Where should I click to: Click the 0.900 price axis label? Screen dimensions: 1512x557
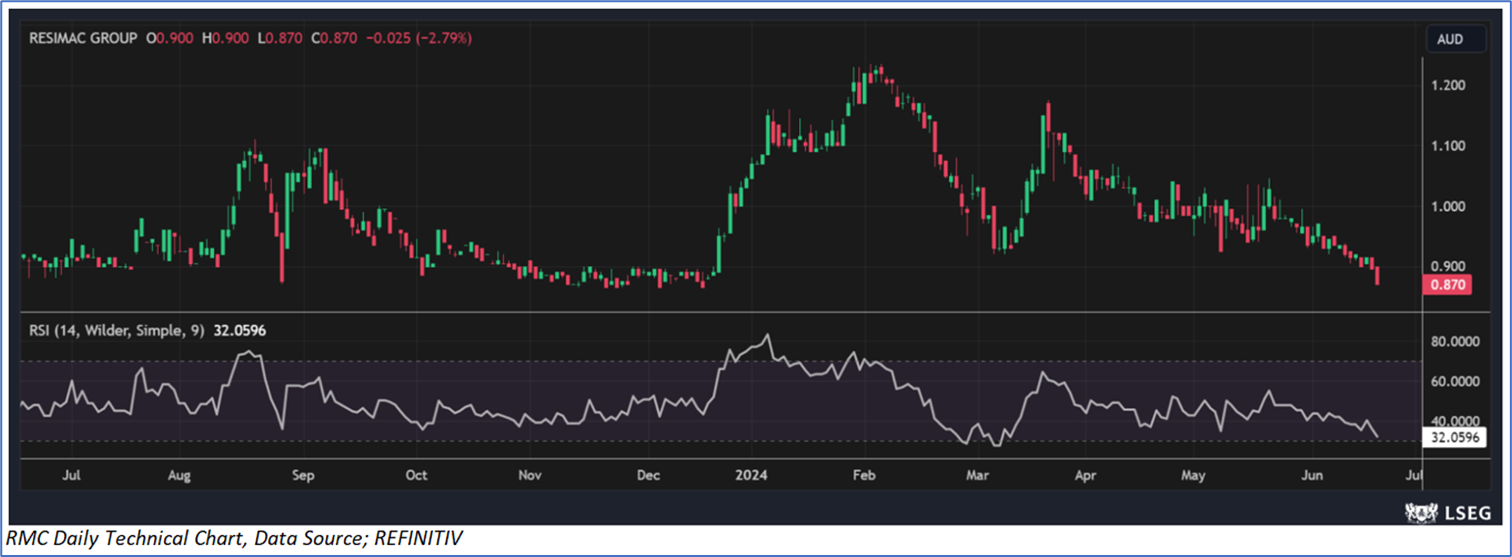coord(1449,266)
